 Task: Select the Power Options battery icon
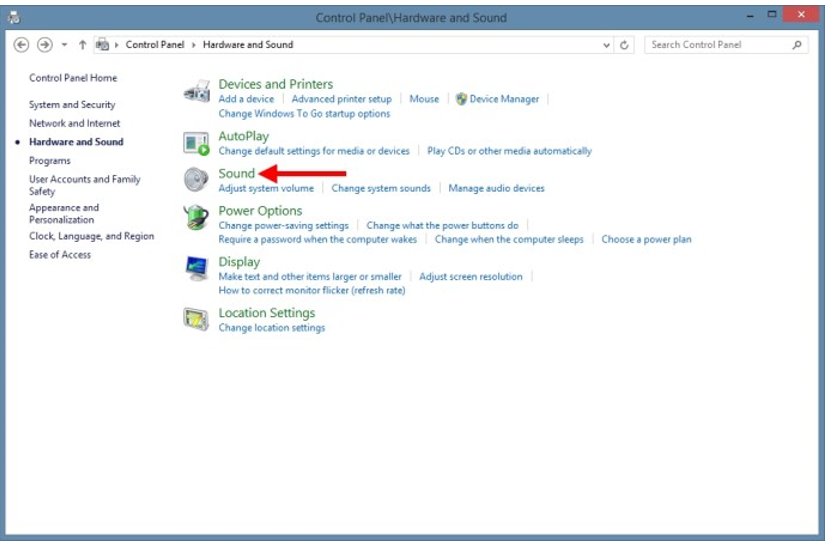pos(197,217)
